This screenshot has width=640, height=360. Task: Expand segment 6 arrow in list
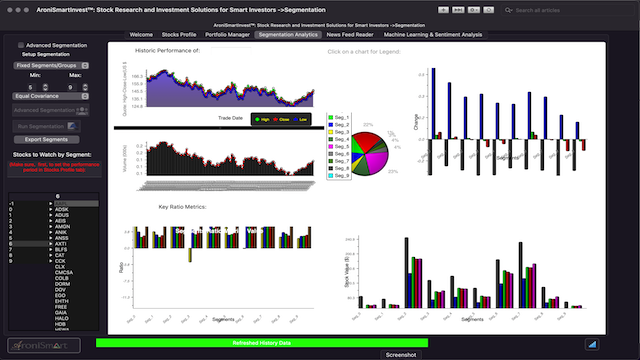(51, 243)
